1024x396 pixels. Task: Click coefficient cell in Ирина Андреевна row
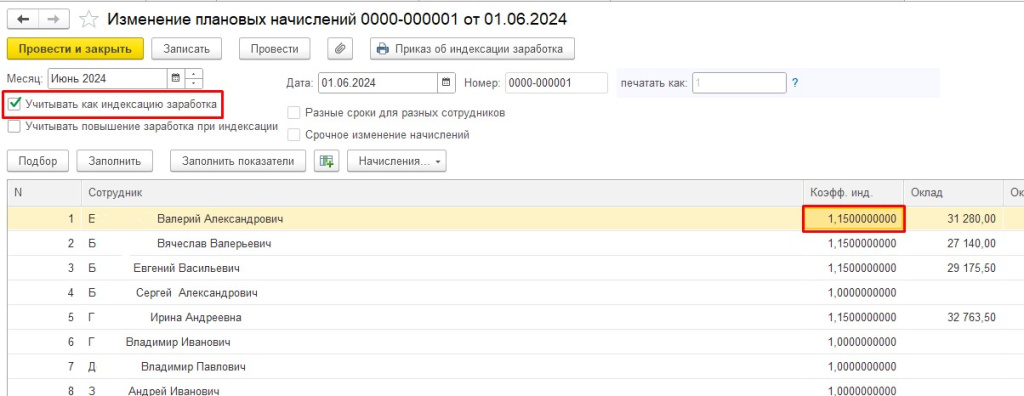pos(854,318)
